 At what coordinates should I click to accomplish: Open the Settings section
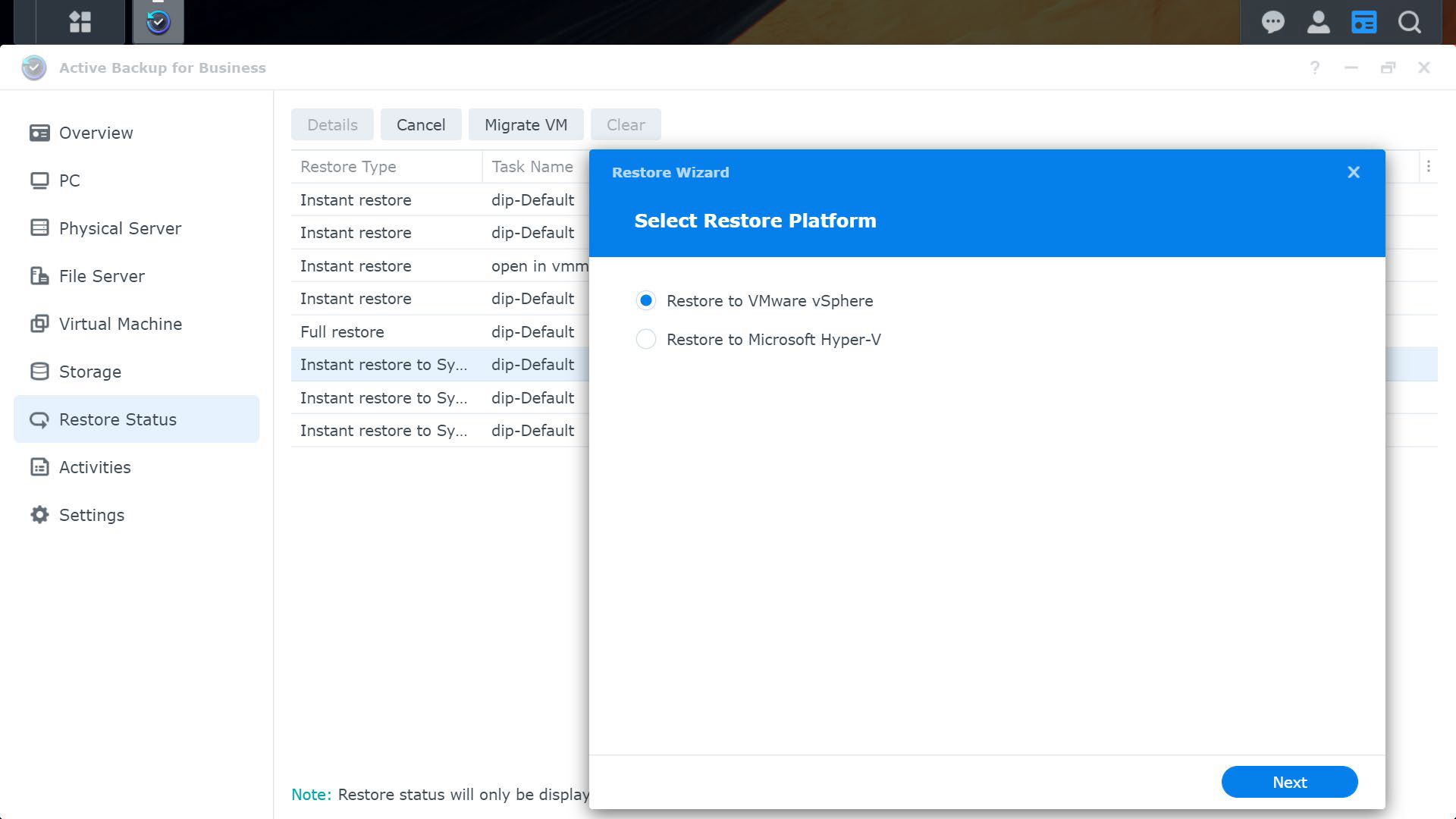[x=136, y=515]
